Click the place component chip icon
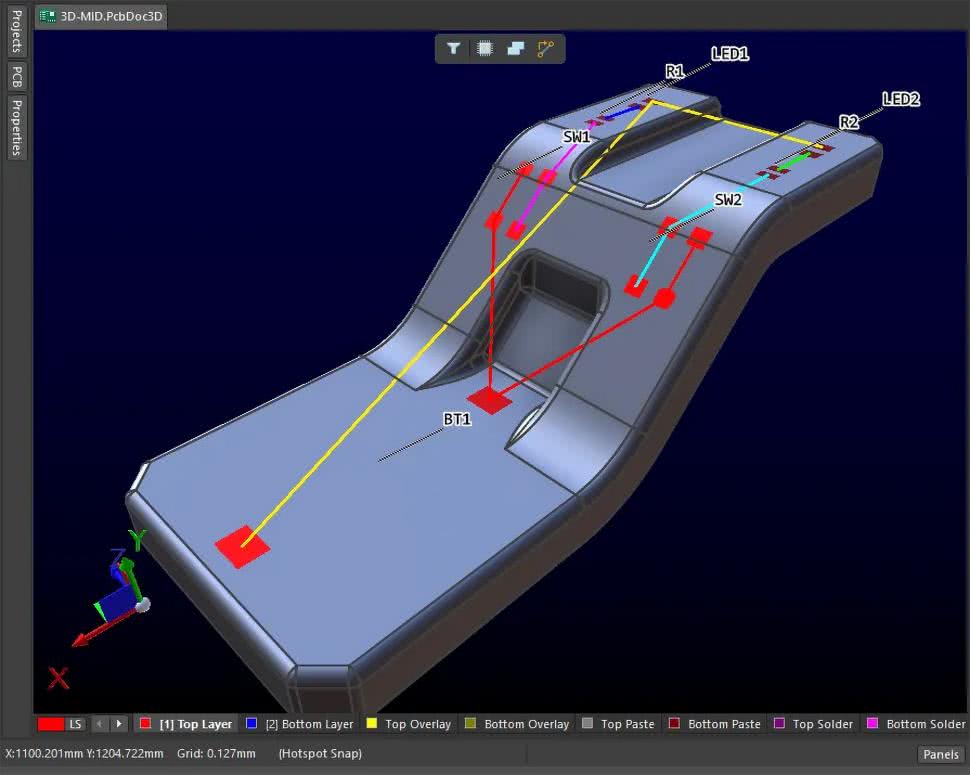970x775 pixels. tap(485, 48)
